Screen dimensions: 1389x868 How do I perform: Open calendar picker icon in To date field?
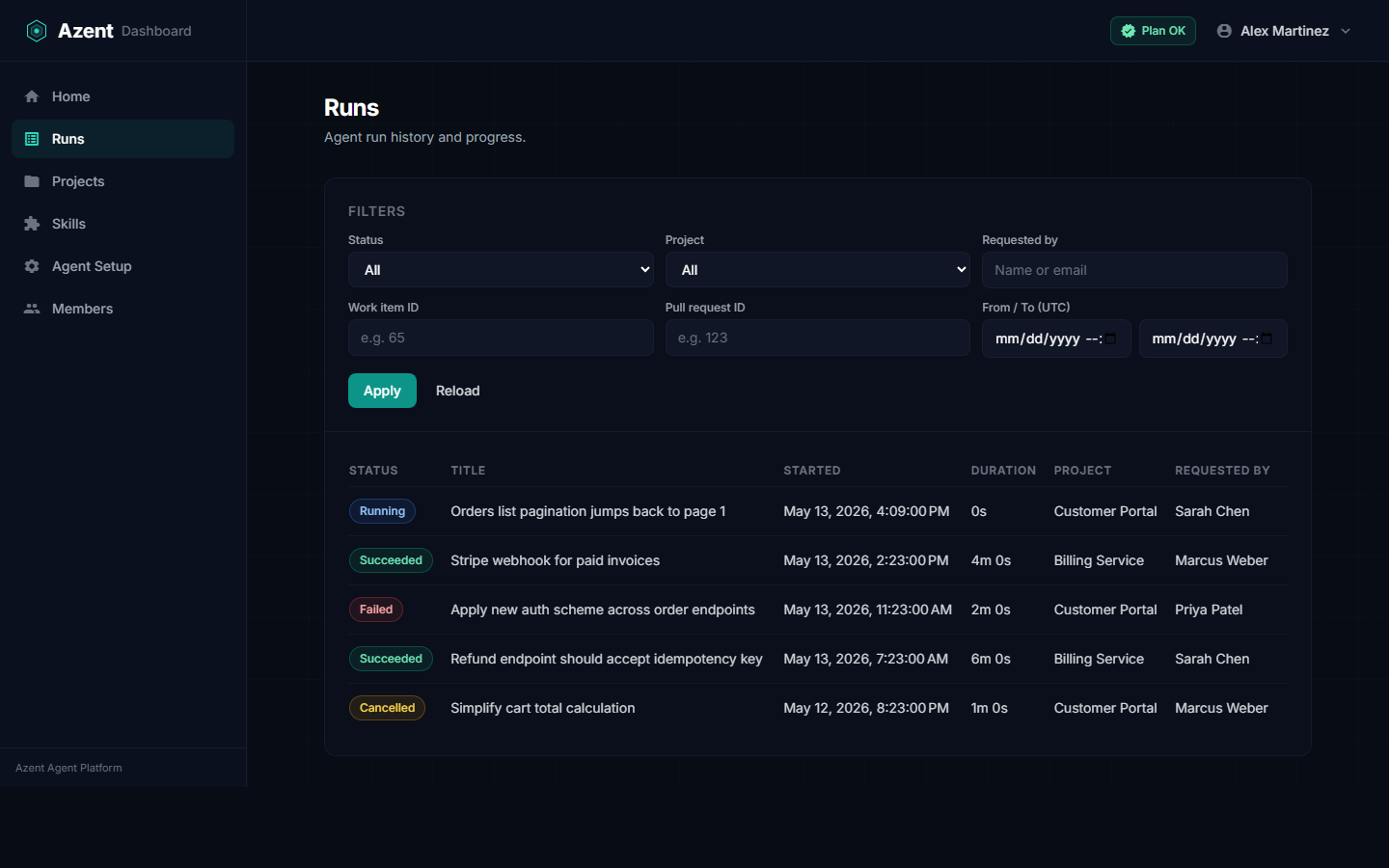1266,339
